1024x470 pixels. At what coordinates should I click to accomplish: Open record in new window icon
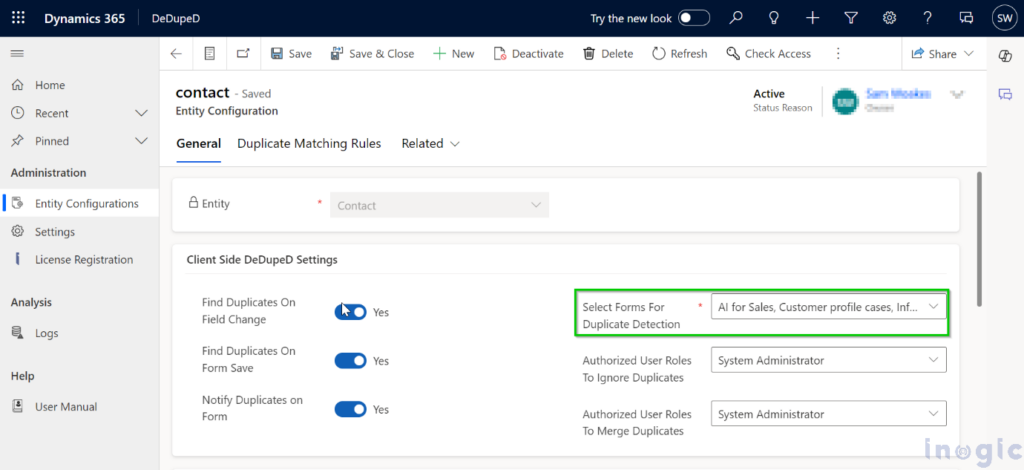tap(243, 54)
